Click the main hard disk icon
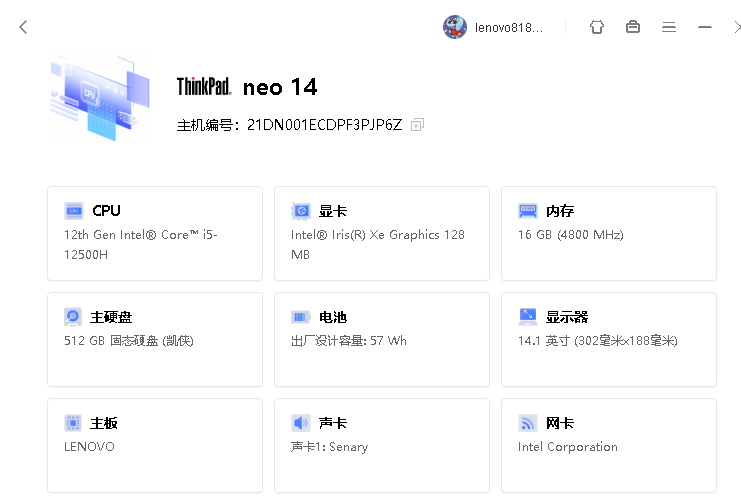741x496 pixels. click(x=73, y=317)
